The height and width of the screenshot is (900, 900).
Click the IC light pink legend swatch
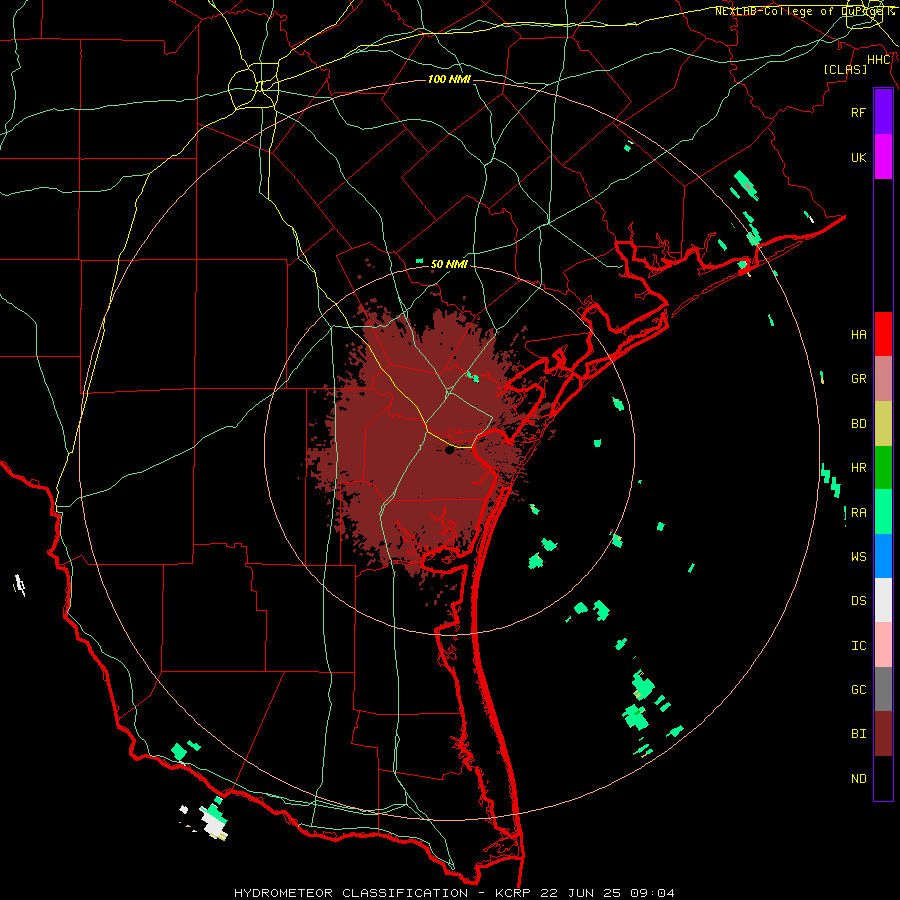coord(883,645)
